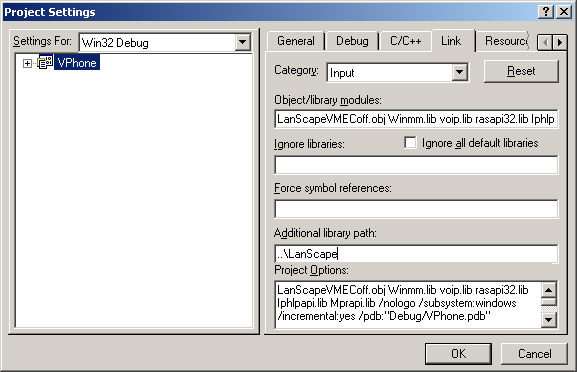Click the Cancel button
Image resolution: width=577 pixels, height=372 pixels.
click(534, 354)
